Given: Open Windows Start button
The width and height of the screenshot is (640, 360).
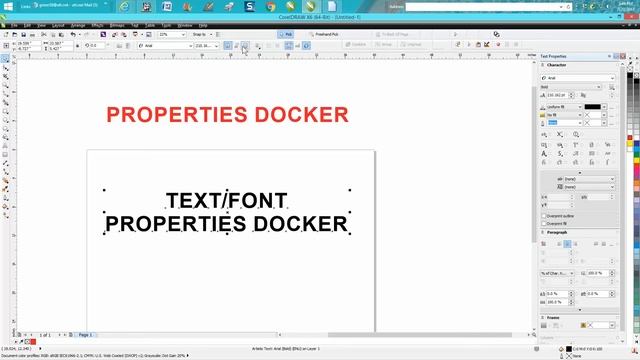Looking at the screenshot, I should point(8,6).
